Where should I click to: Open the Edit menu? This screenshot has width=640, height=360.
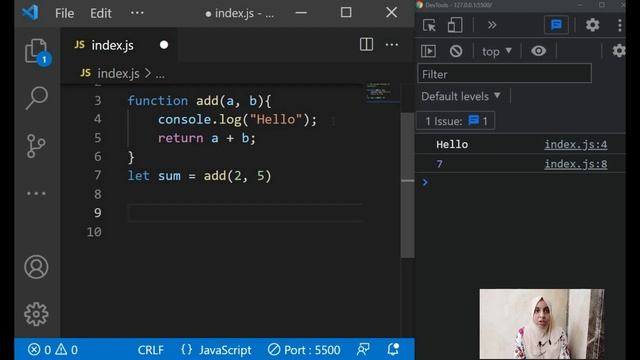(101, 13)
